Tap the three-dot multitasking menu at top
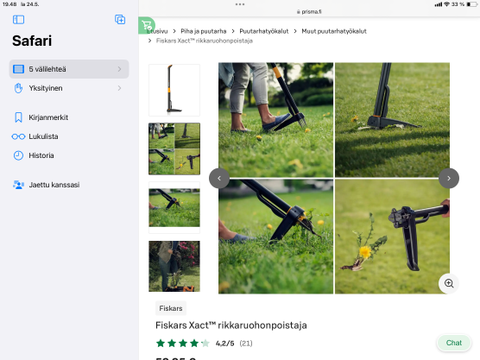 click(240, 4)
